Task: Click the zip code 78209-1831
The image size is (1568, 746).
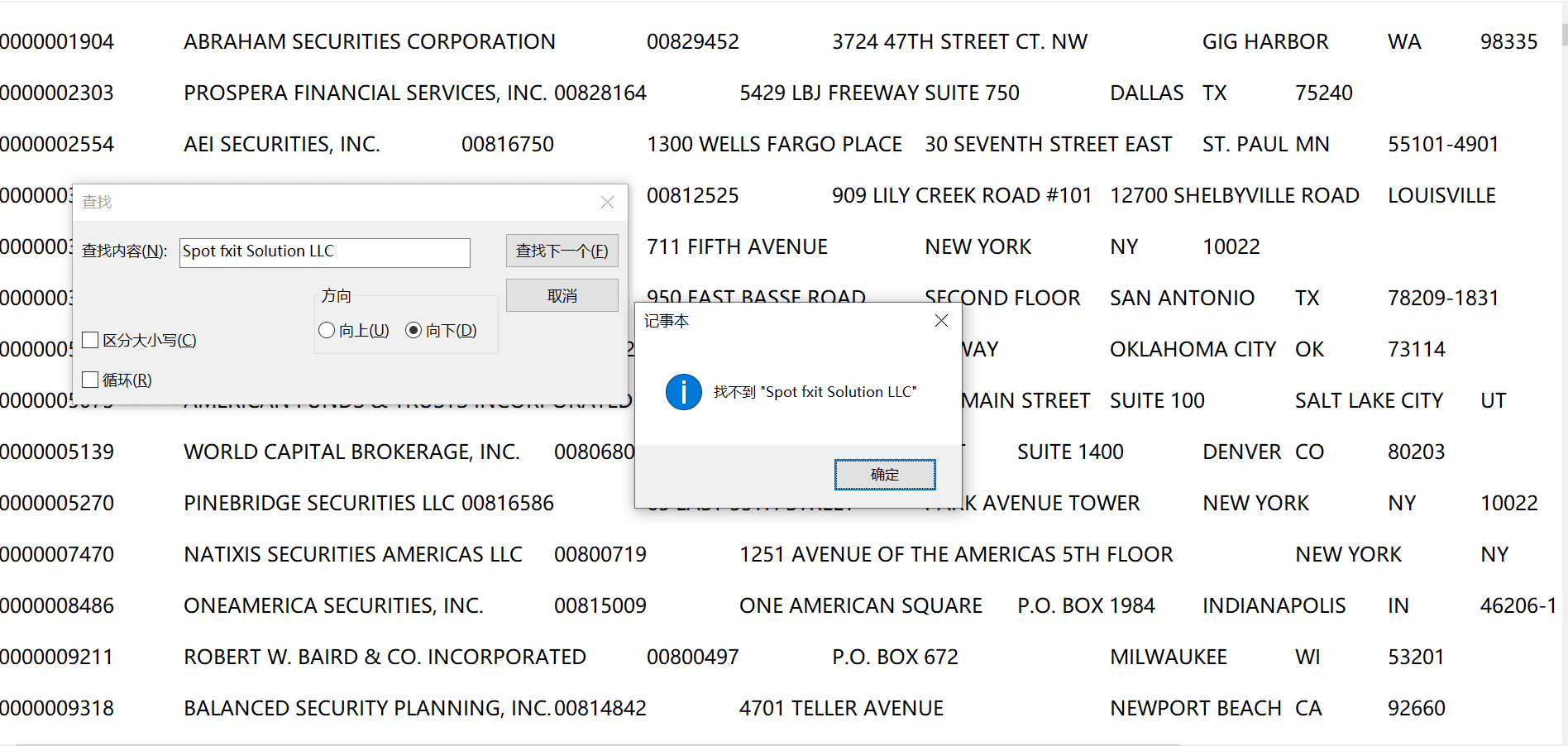Action: (1443, 298)
